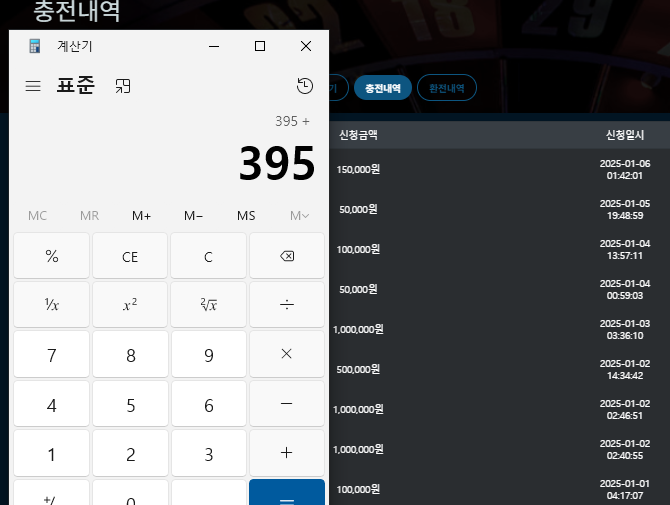Click the equals key
The width and height of the screenshot is (670, 505).
tap(287, 492)
